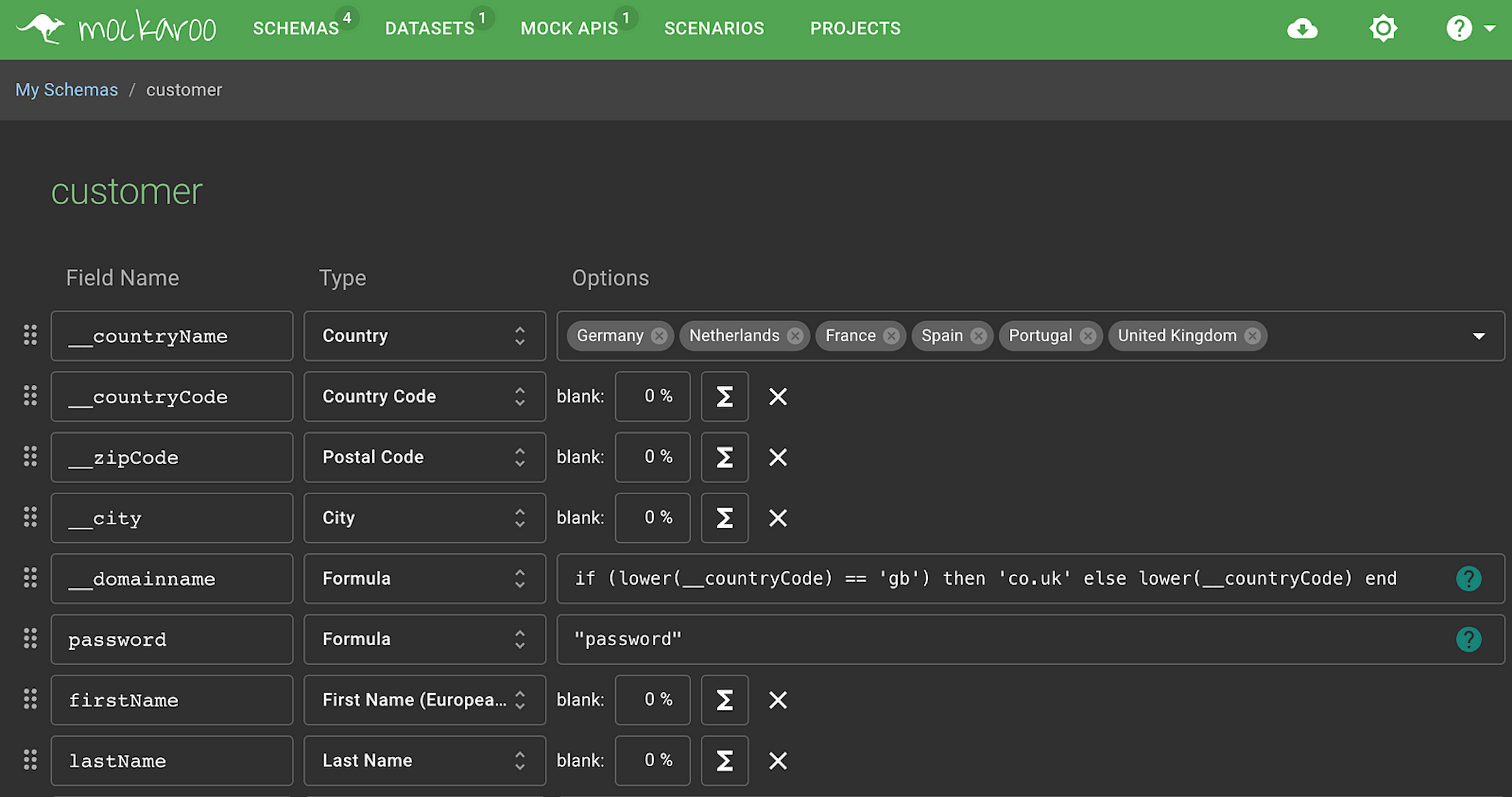Delete the __city field

coord(778,518)
